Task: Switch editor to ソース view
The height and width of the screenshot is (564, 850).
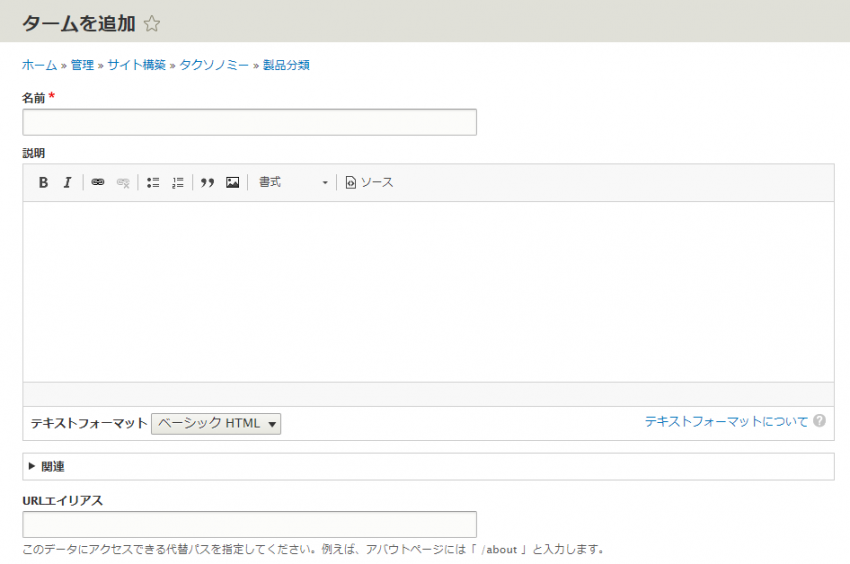Action: [369, 183]
